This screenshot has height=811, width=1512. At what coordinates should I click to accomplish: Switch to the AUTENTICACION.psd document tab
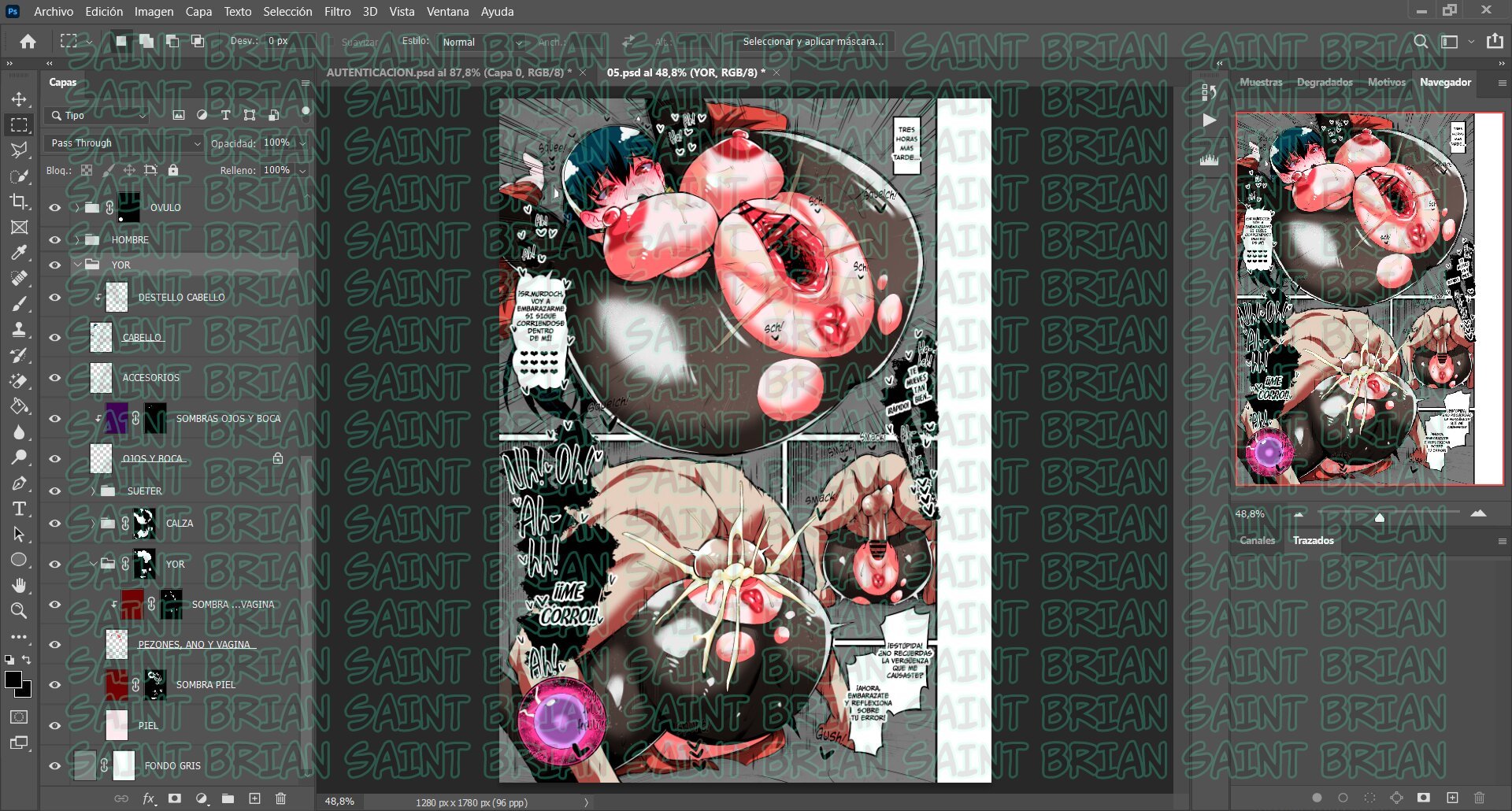[x=449, y=72]
